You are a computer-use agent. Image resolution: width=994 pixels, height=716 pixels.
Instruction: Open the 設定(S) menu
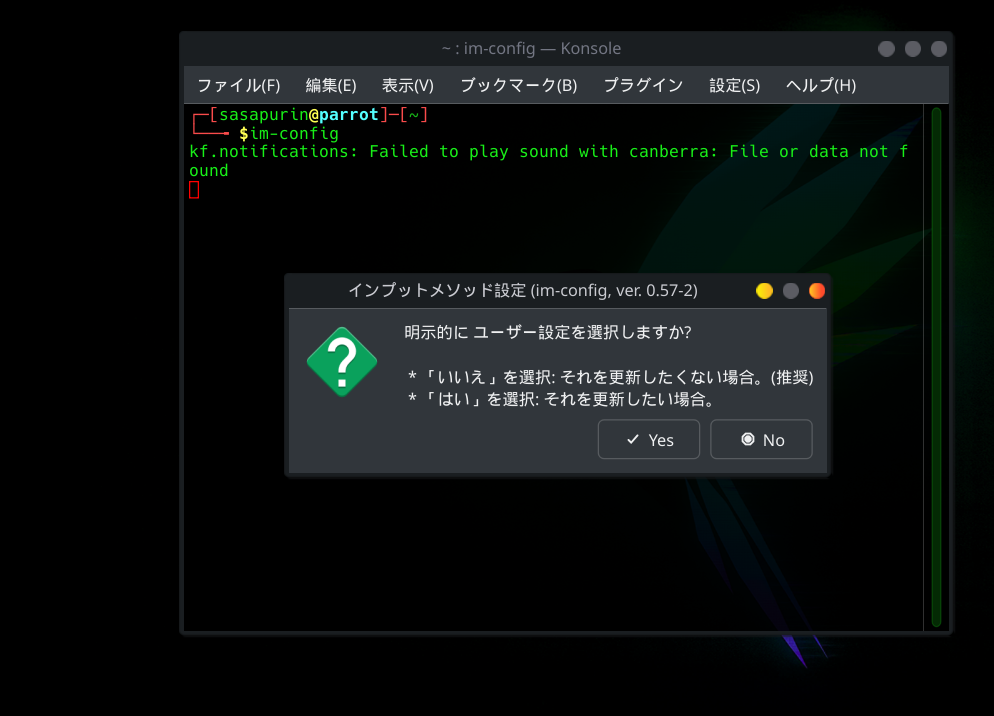tap(734, 85)
